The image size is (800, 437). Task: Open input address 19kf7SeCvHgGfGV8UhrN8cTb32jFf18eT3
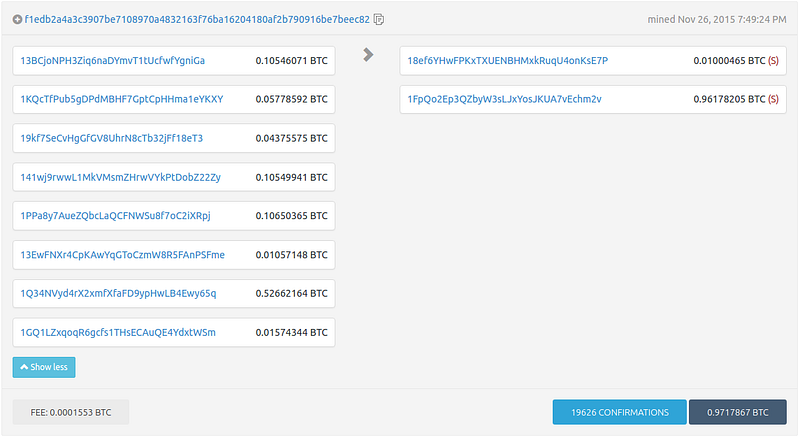tap(111, 138)
